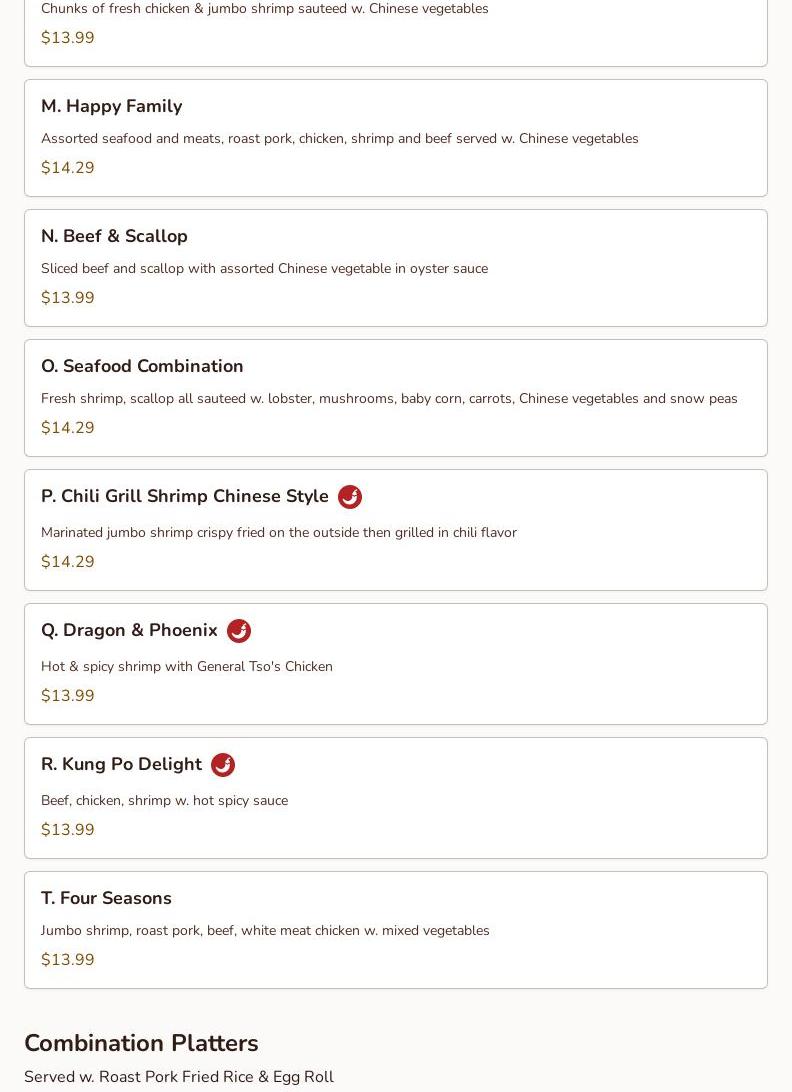
Task: Click the $14.29 price of Happy Family
Action: pyautogui.click(x=68, y=168)
